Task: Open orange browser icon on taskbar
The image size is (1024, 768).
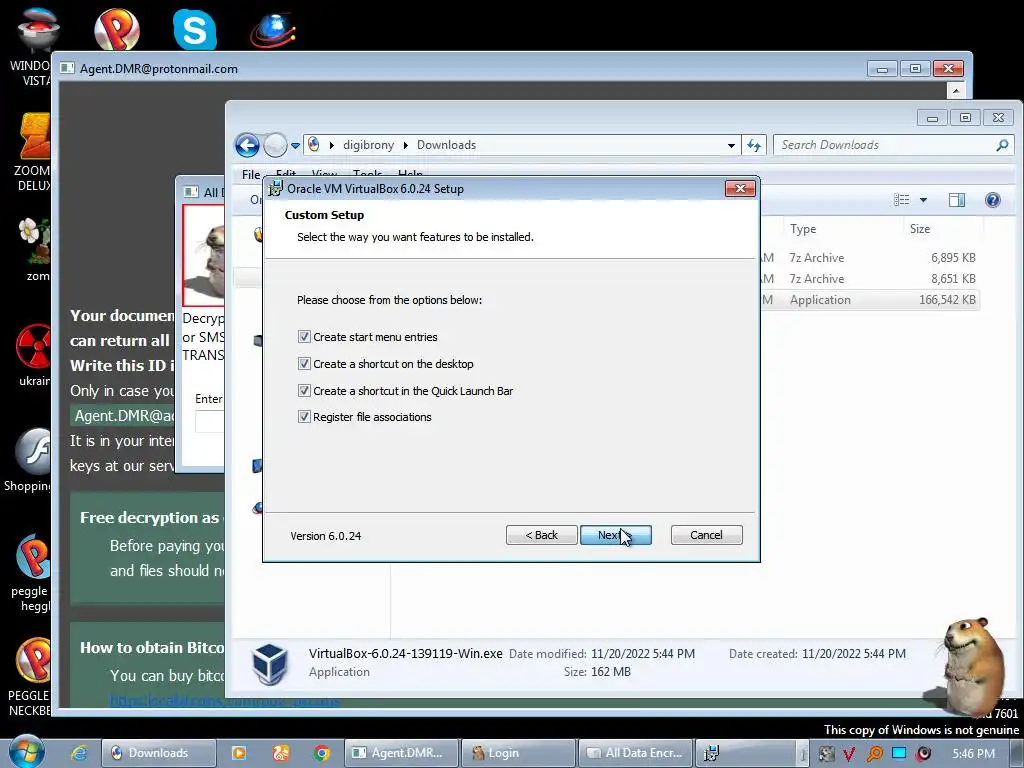Action: point(281,753)
